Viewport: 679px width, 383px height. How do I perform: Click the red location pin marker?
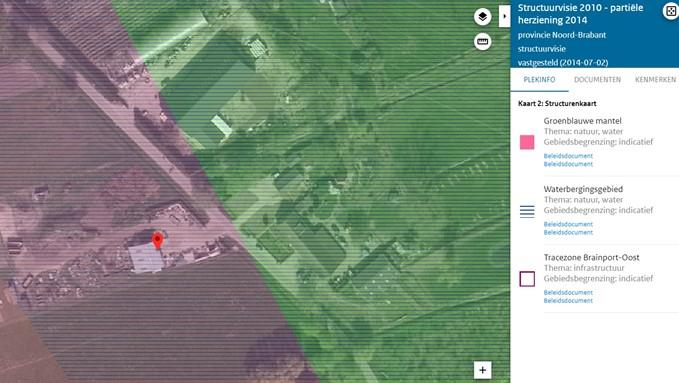pos(158,240)
